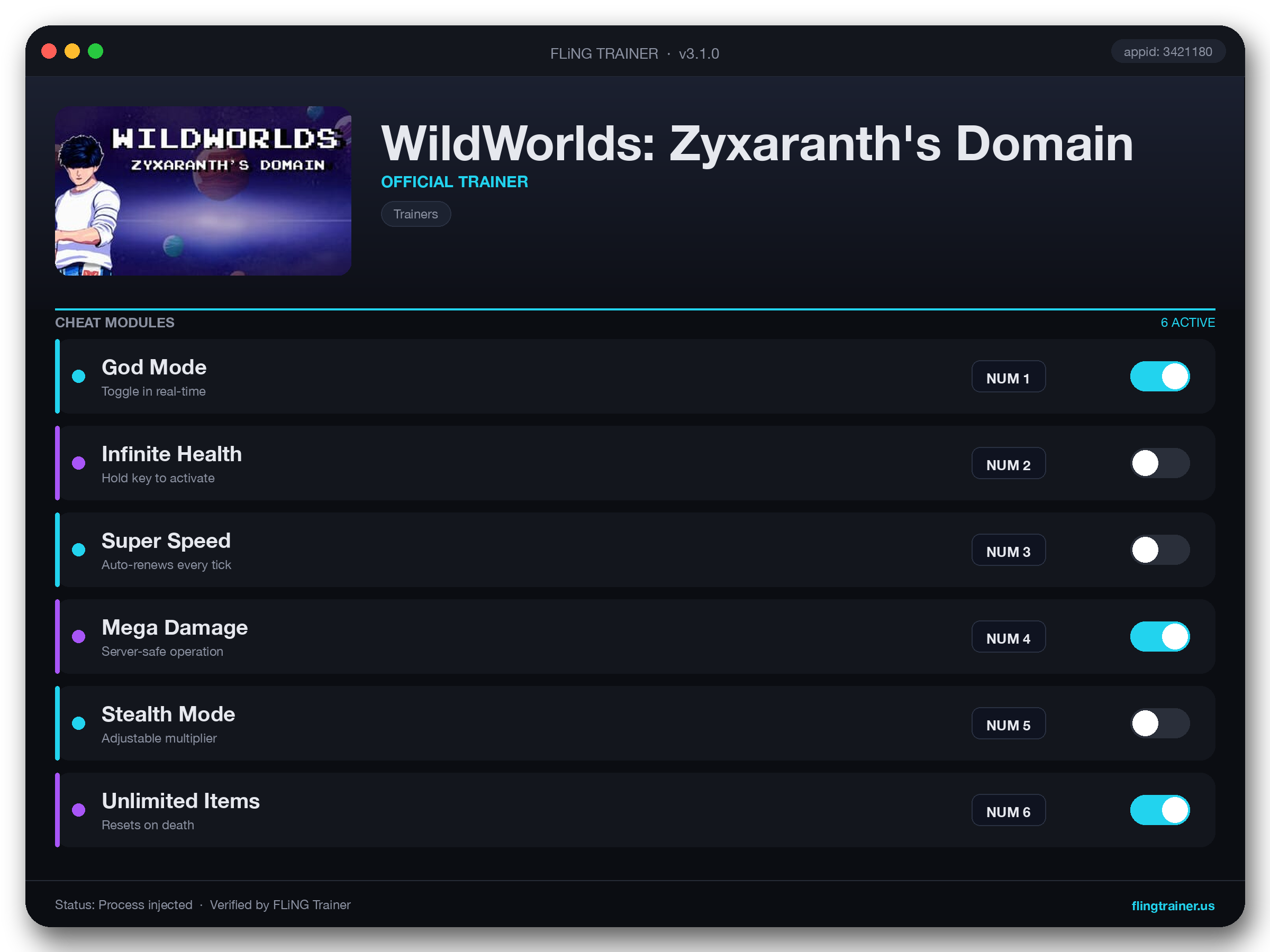Click the WildWorlds game cover thumbnail
Image resolution: width=1270 pixels, height=952 pixels.
(x=203, y=190)
